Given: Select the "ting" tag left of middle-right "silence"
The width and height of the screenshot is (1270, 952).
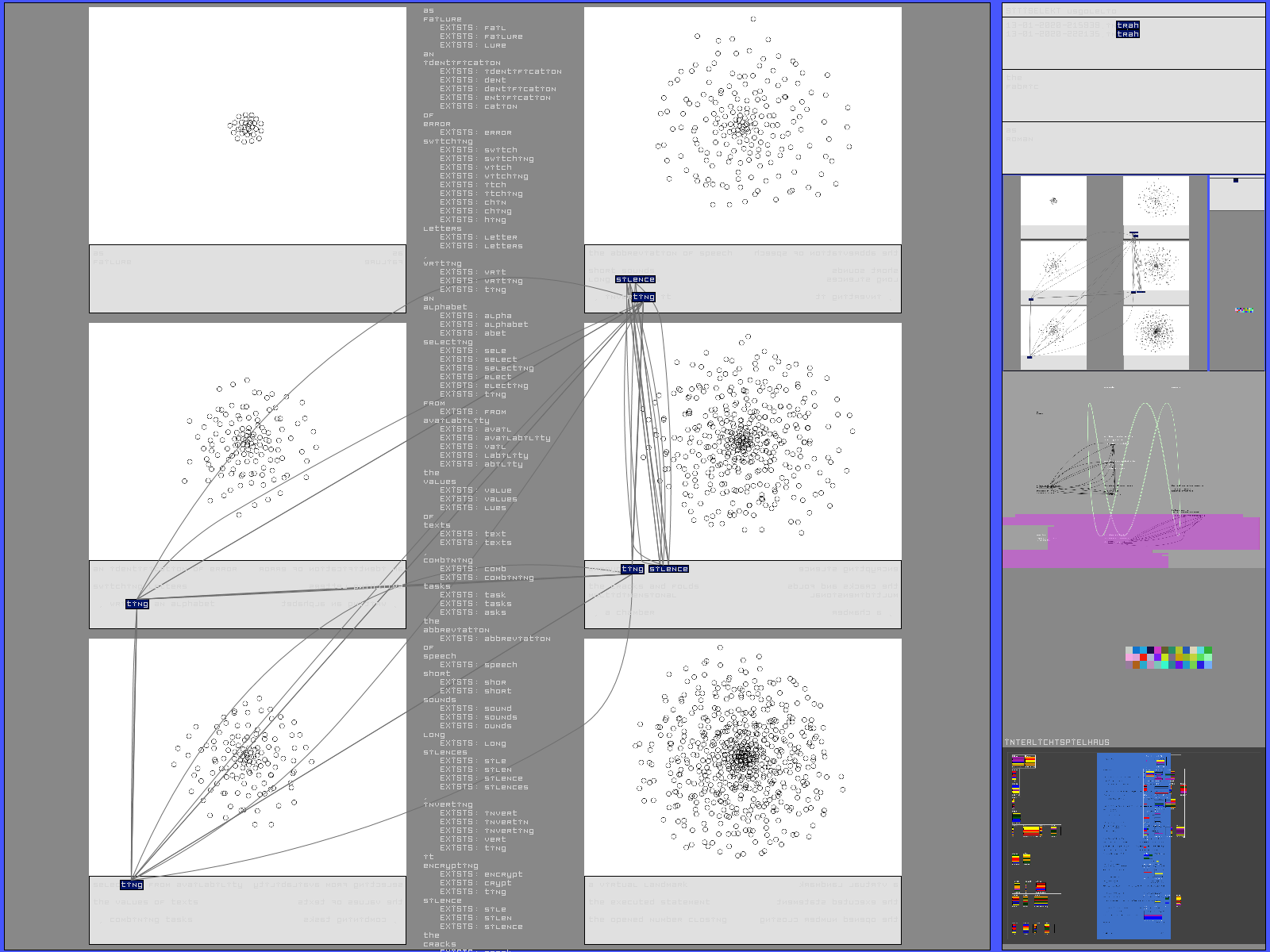Looking at the screenshot, I should pos(633,569).
